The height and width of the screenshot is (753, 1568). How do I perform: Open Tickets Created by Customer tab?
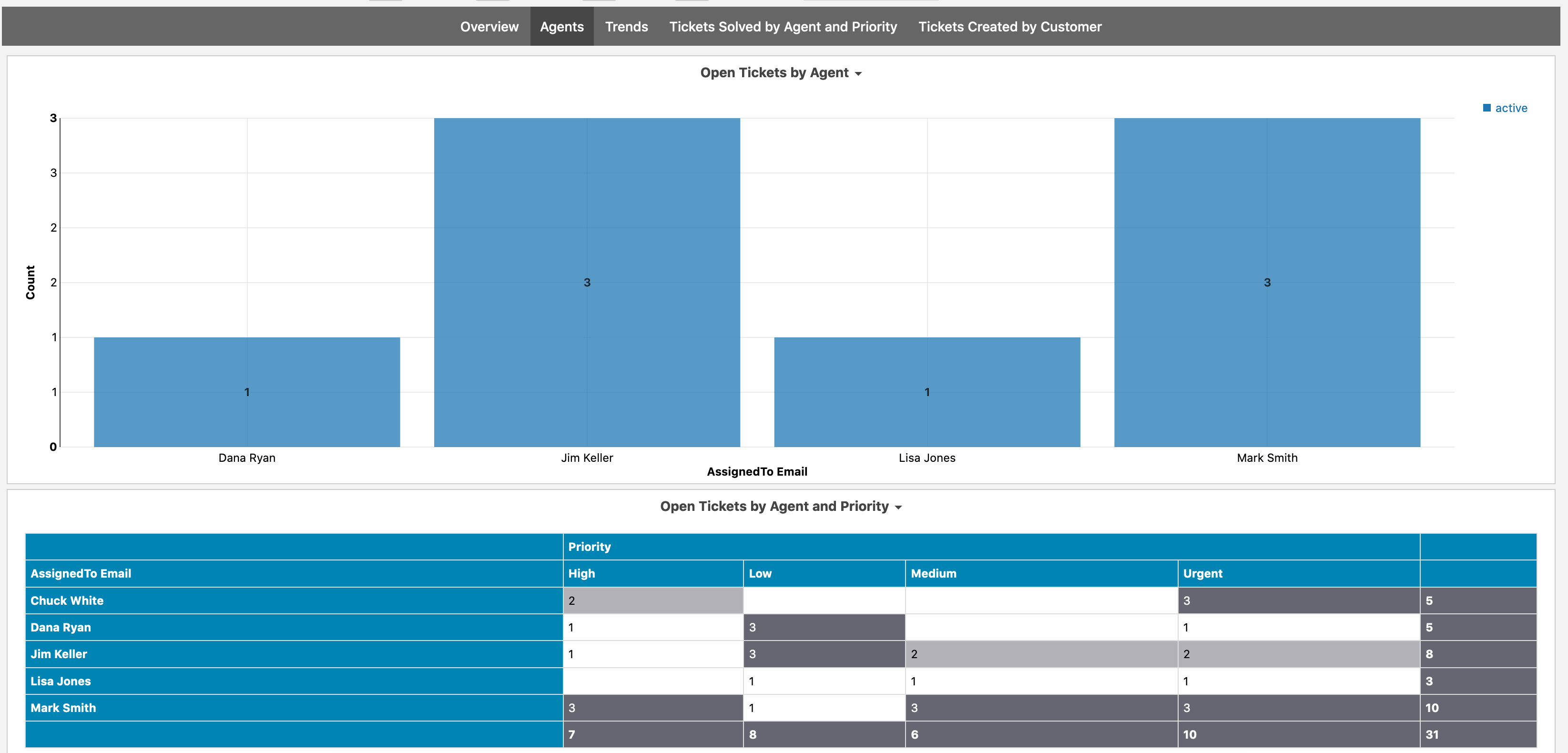pyautogui.click(x=1009, y=27)
